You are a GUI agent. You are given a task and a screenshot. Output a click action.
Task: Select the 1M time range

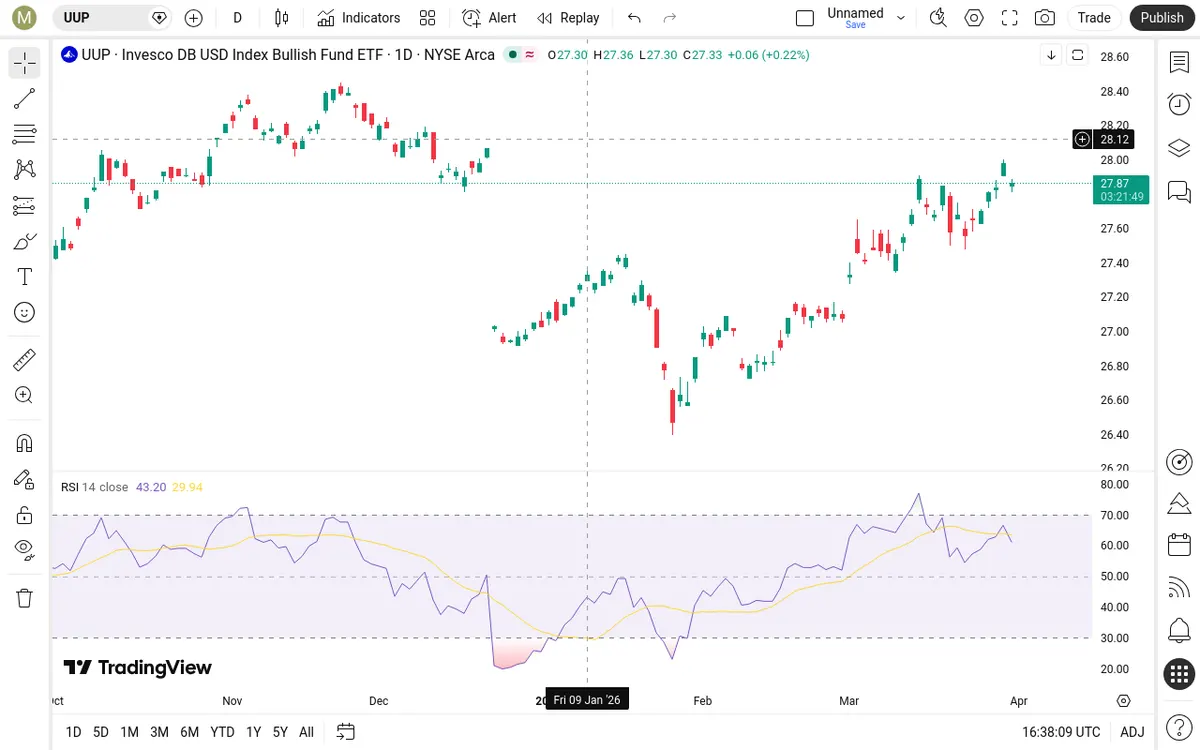click(129, 732)
